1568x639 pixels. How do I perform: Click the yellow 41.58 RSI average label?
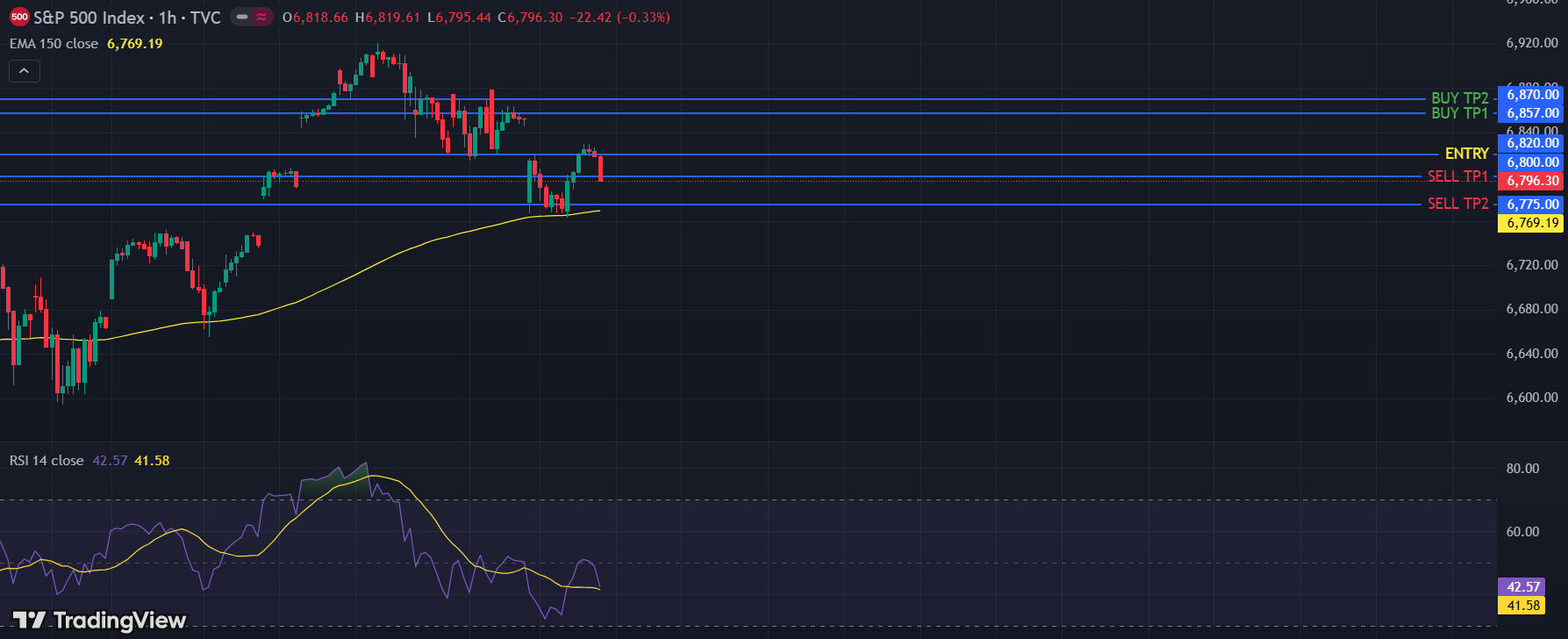[1523, 605]
